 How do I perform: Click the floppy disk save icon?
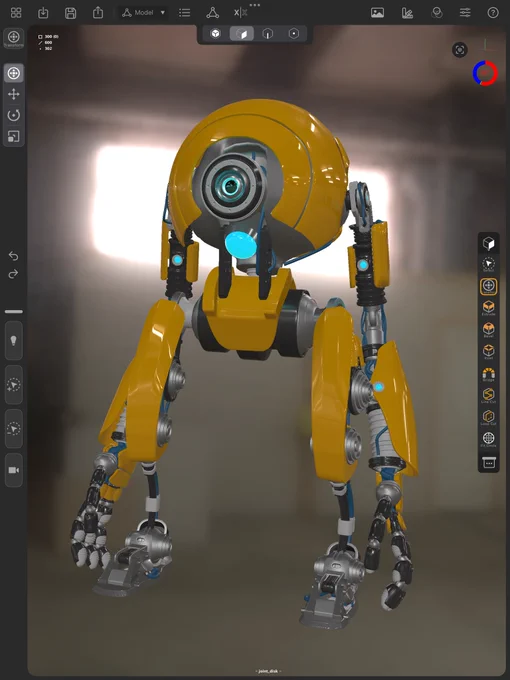70,13
